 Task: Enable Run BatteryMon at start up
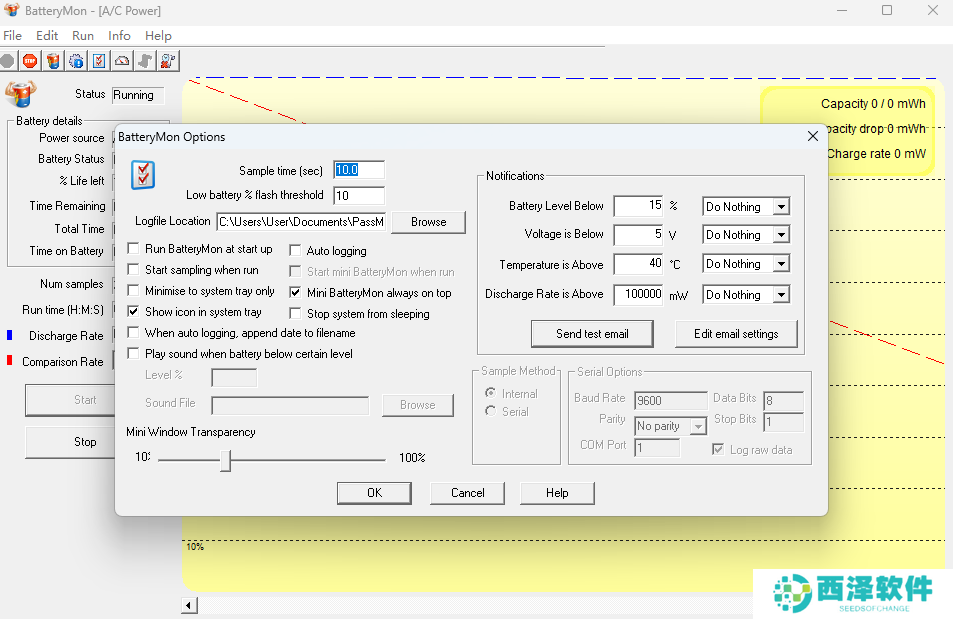point(133,248)
